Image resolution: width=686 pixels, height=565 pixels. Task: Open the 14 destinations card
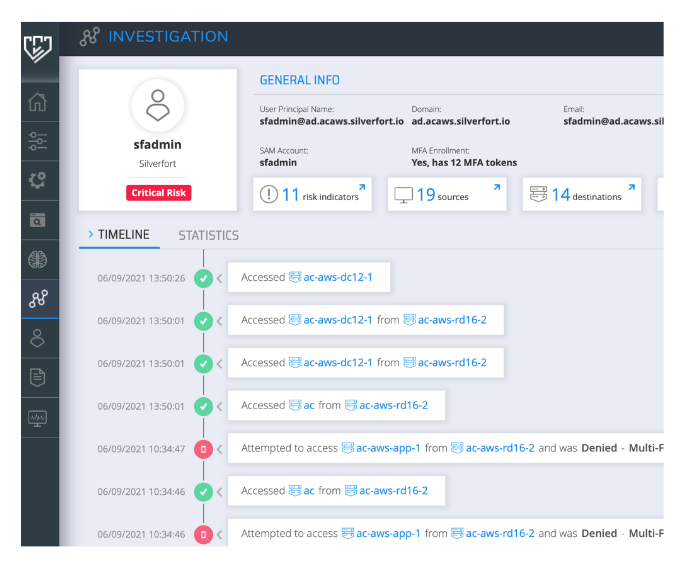point(581,195)
